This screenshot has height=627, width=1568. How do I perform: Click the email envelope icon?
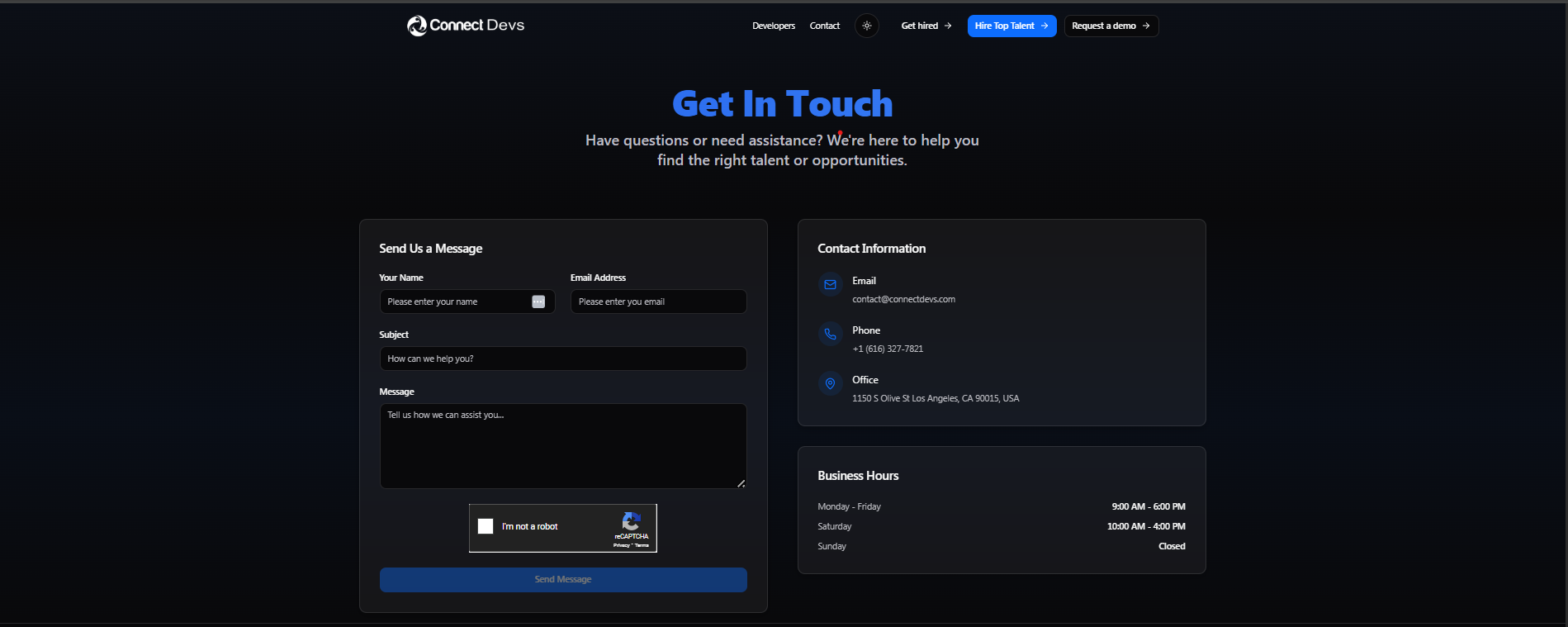click(831, 284)
